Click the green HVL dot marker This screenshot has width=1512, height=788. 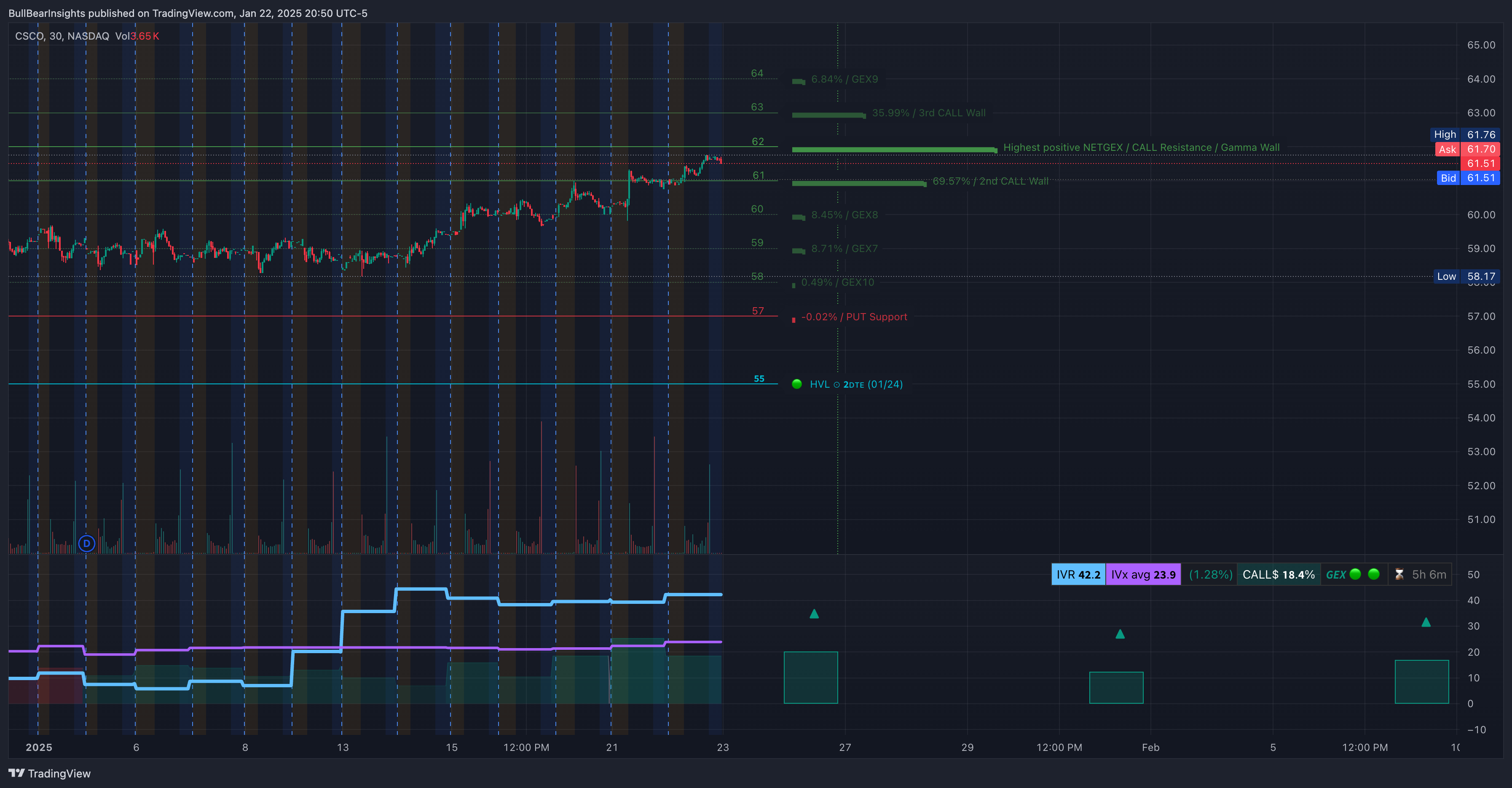pos(796,384)
